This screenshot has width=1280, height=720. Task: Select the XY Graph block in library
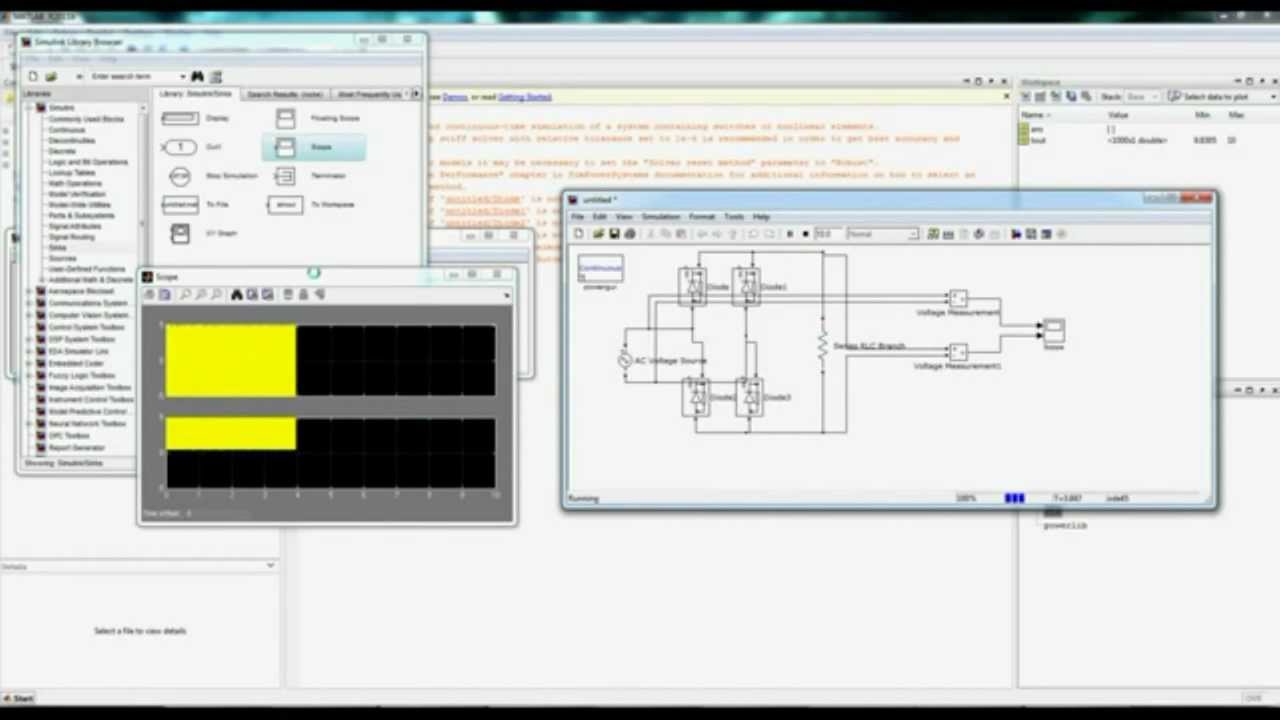point(180,233)
